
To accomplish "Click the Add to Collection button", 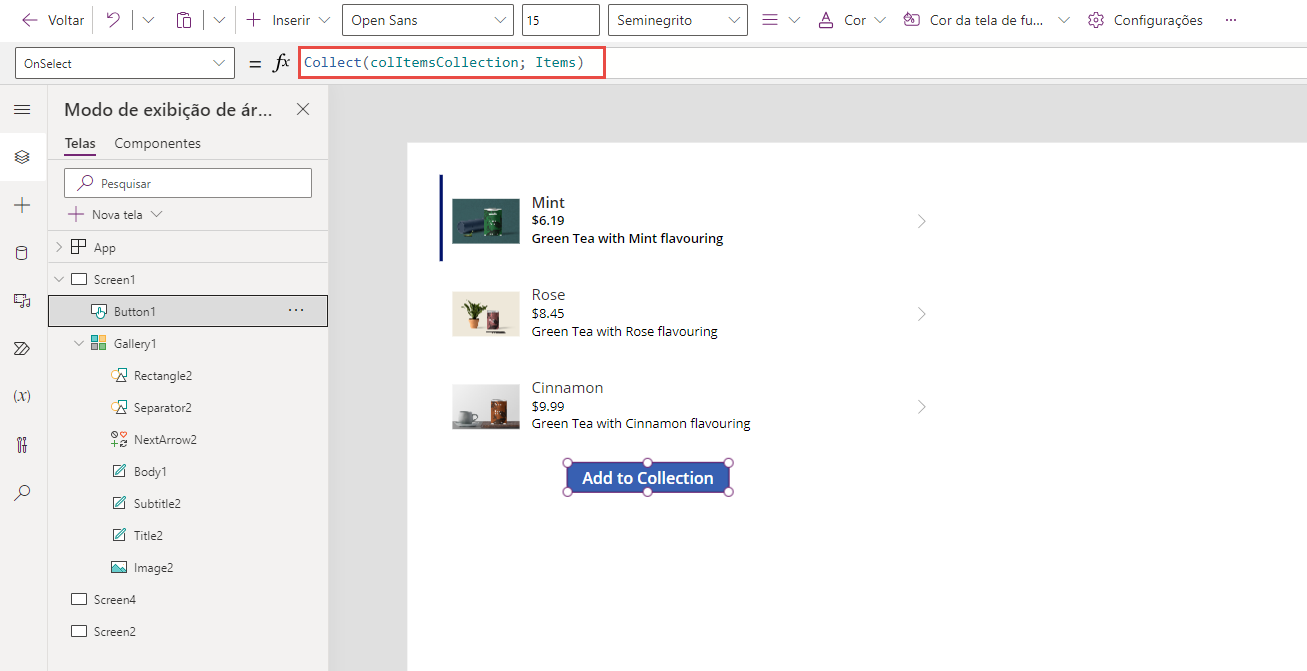I will (648, 478).
